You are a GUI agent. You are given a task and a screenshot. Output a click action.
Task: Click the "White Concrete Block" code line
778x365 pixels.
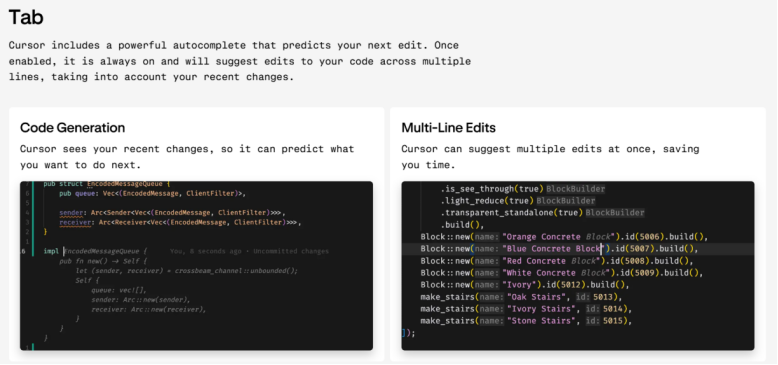pyautogui.click(x=562, y=273)
